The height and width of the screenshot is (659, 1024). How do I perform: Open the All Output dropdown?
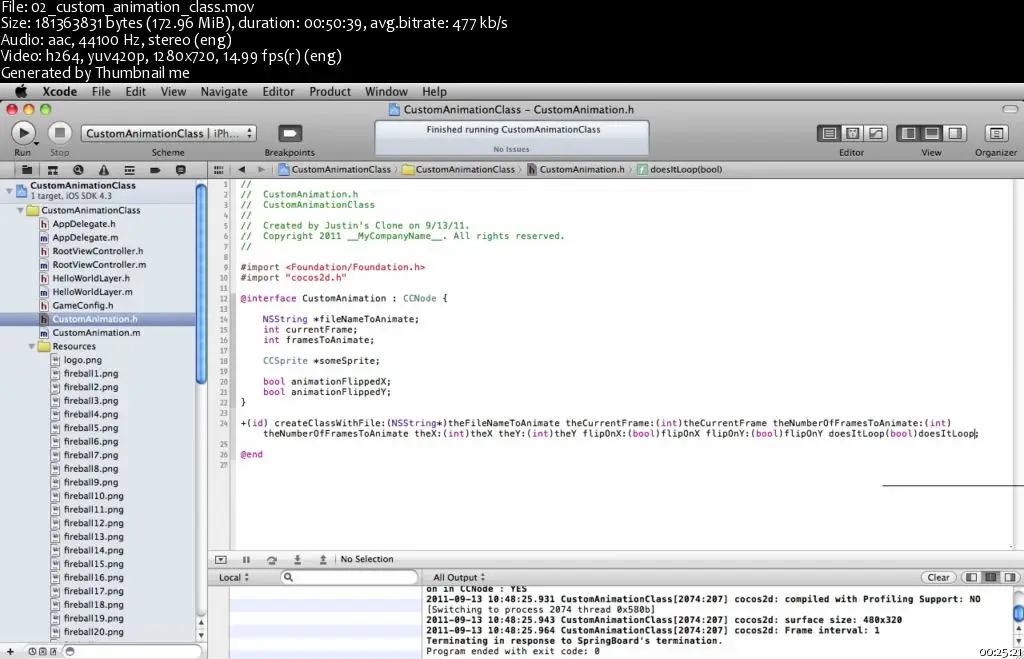(x=459, y=578)
